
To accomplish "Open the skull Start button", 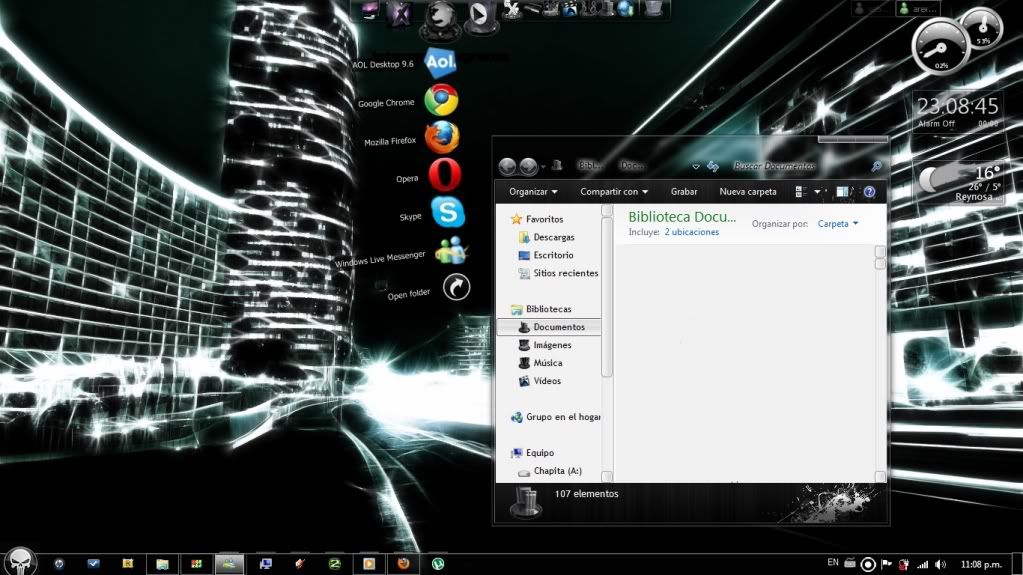I will pyautogui.click(x=20, y=561).
